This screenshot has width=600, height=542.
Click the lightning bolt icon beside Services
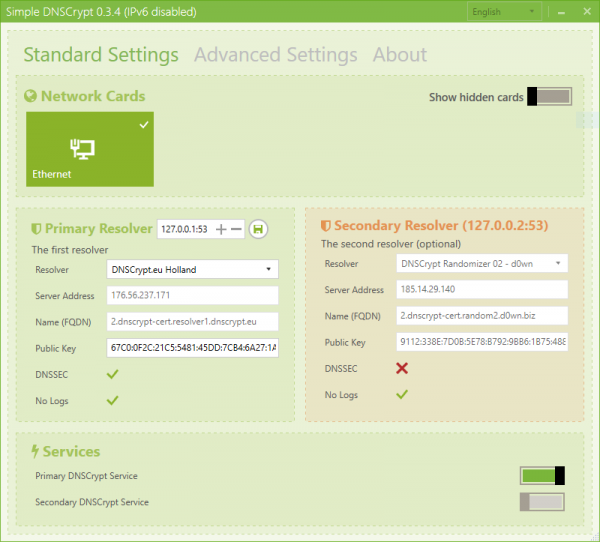[35, 451]
